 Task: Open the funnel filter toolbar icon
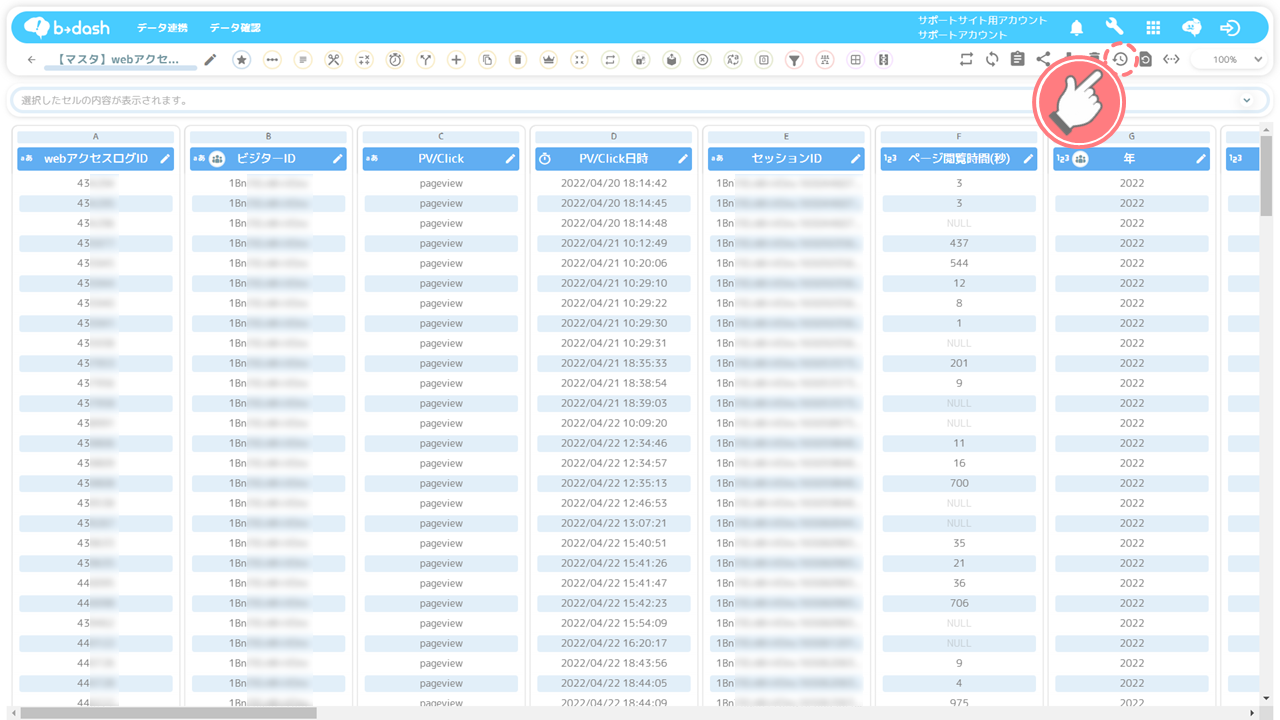(794, 60)
